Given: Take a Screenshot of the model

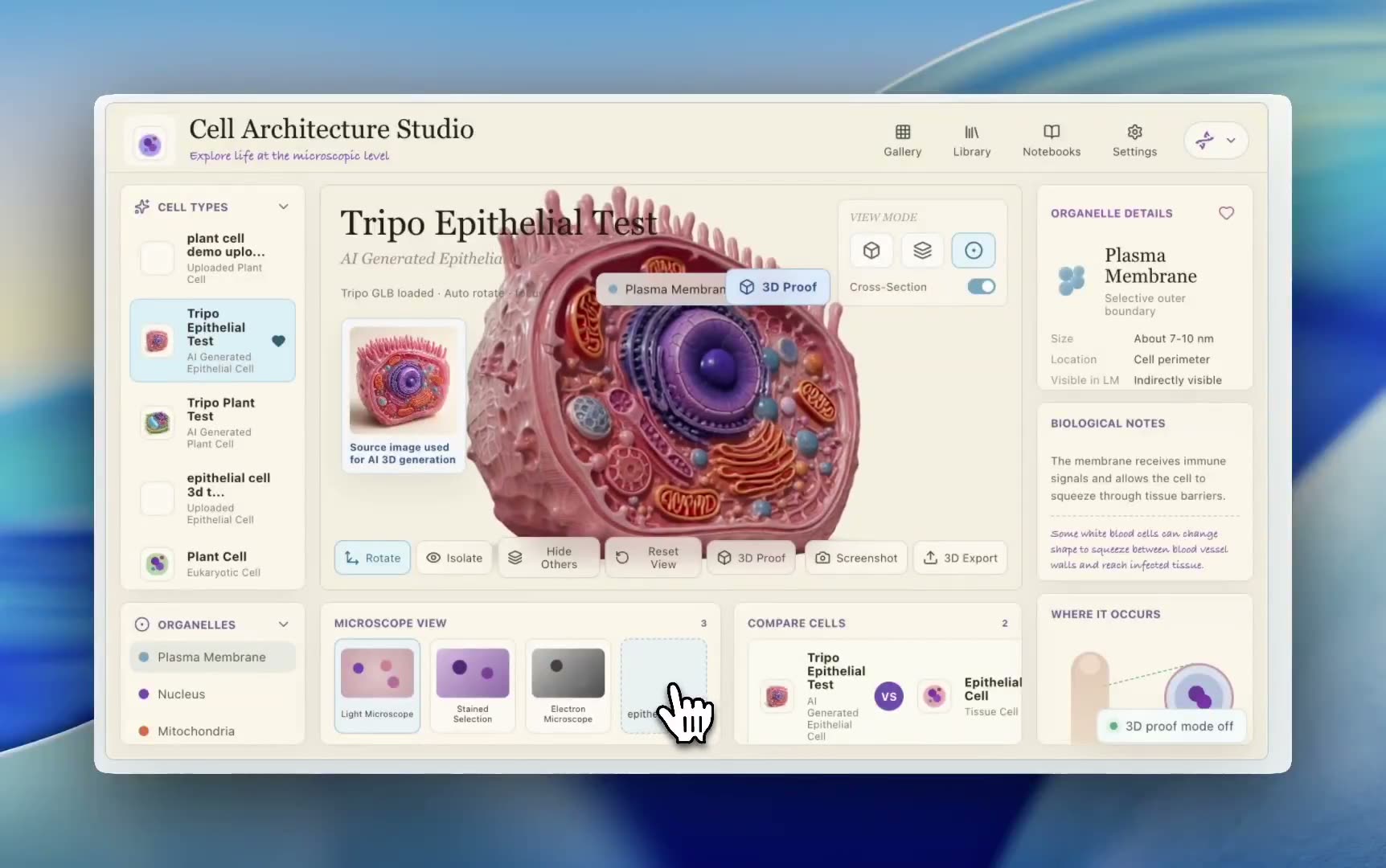Looking at the screenshot, I should click(x=856, y=558).
